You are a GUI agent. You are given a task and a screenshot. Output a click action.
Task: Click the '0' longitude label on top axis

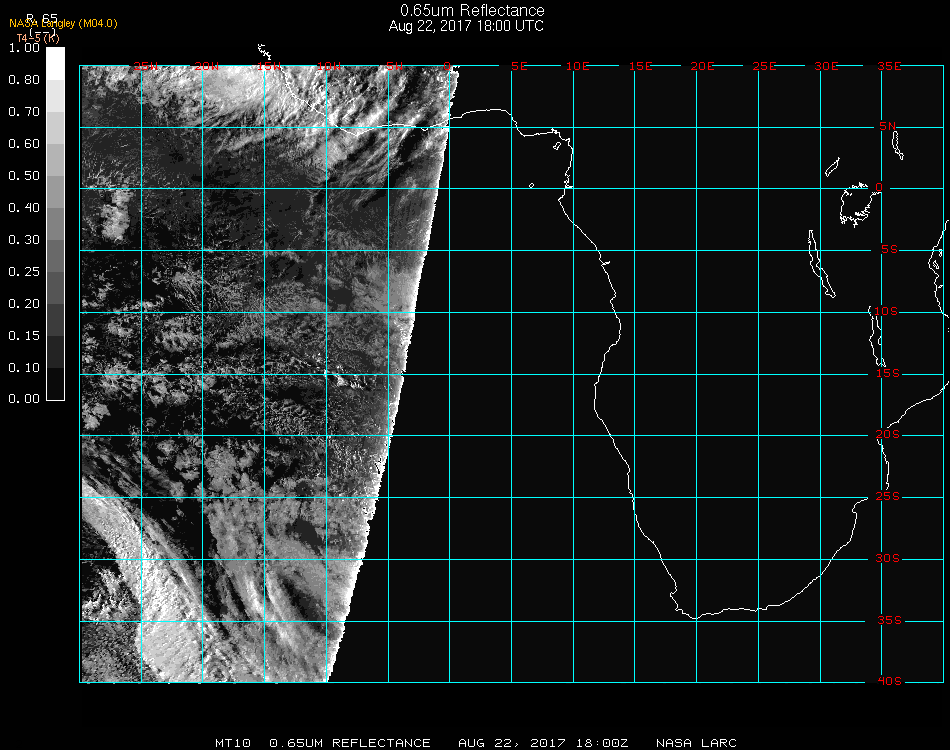(x=447, y=66)
